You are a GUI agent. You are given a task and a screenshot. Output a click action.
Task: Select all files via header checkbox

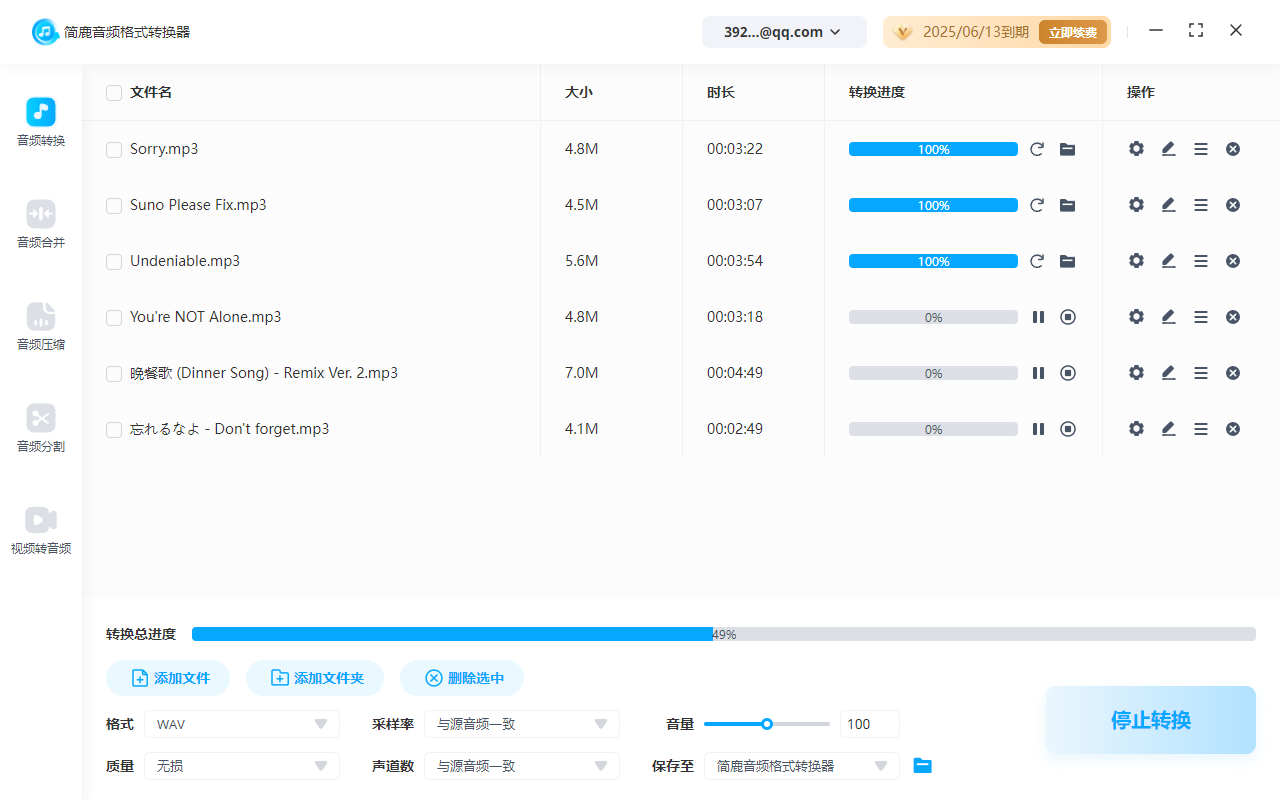113,92
